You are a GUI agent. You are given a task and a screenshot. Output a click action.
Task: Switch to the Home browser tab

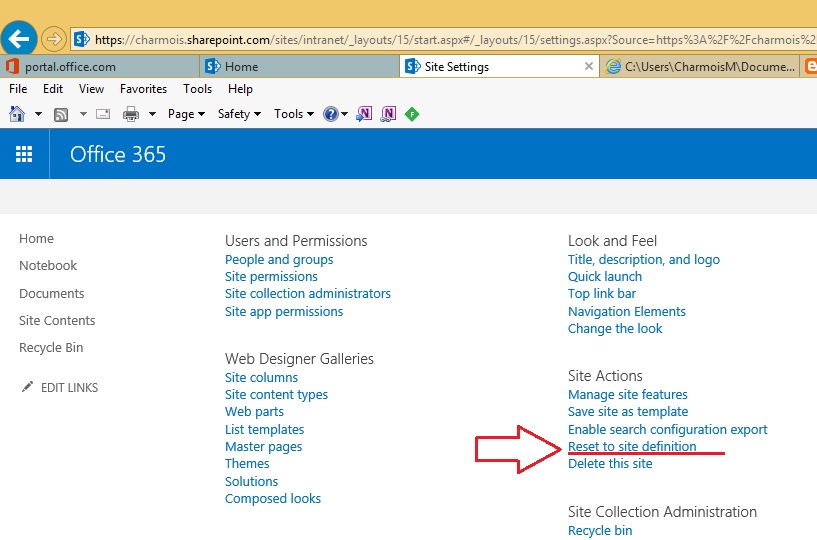[299, 66]
